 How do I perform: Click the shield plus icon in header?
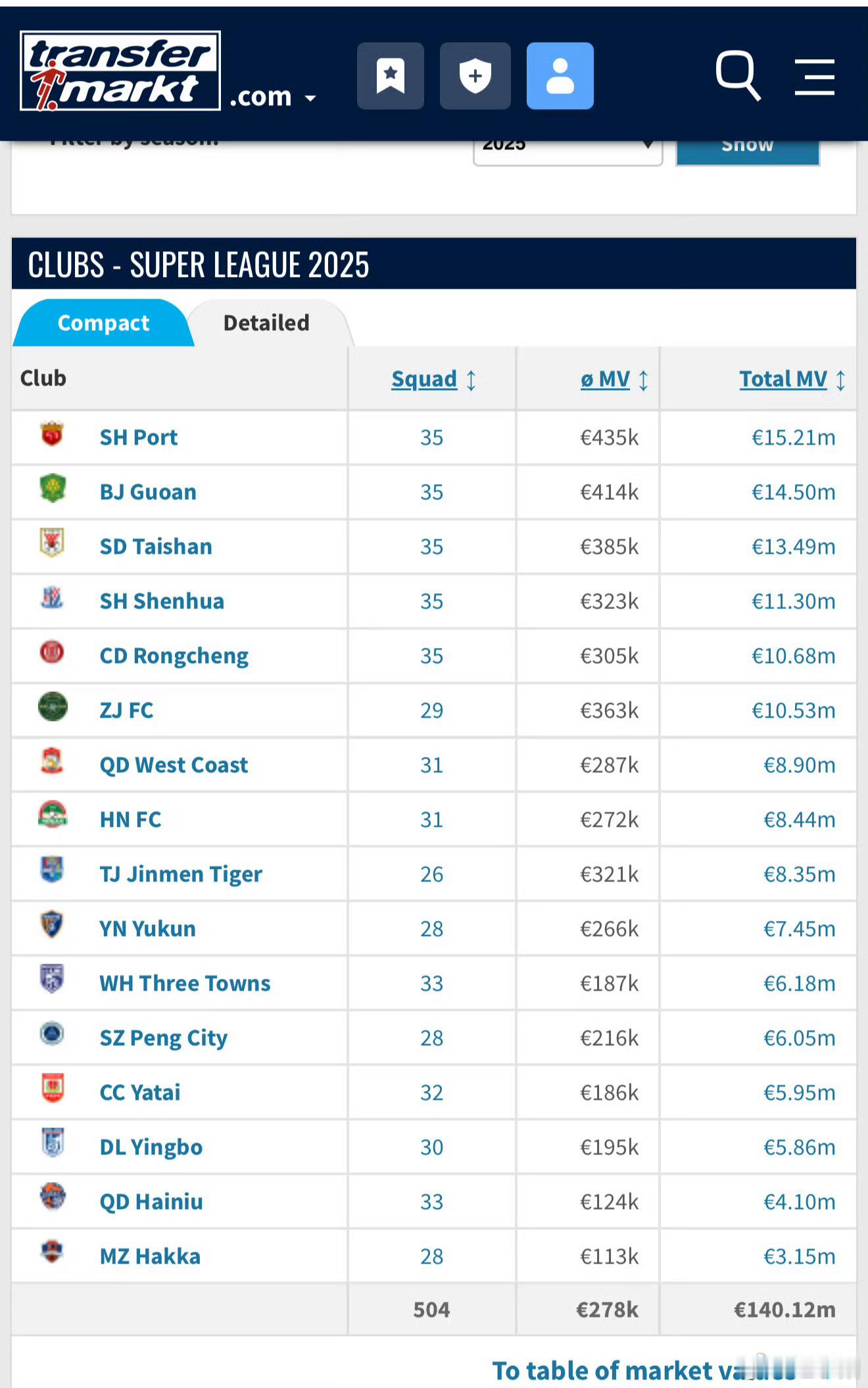click(475, 76)
